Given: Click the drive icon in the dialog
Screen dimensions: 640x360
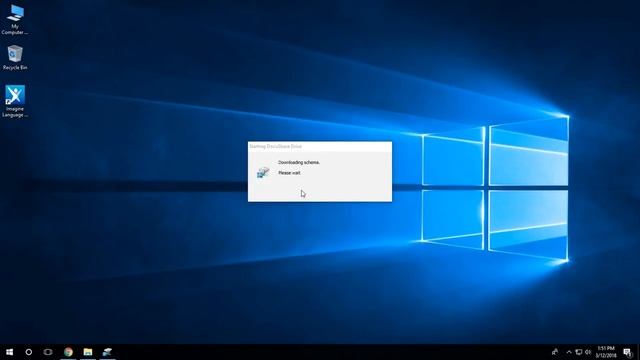Looking at the screenshot, I should click(263, 172).
